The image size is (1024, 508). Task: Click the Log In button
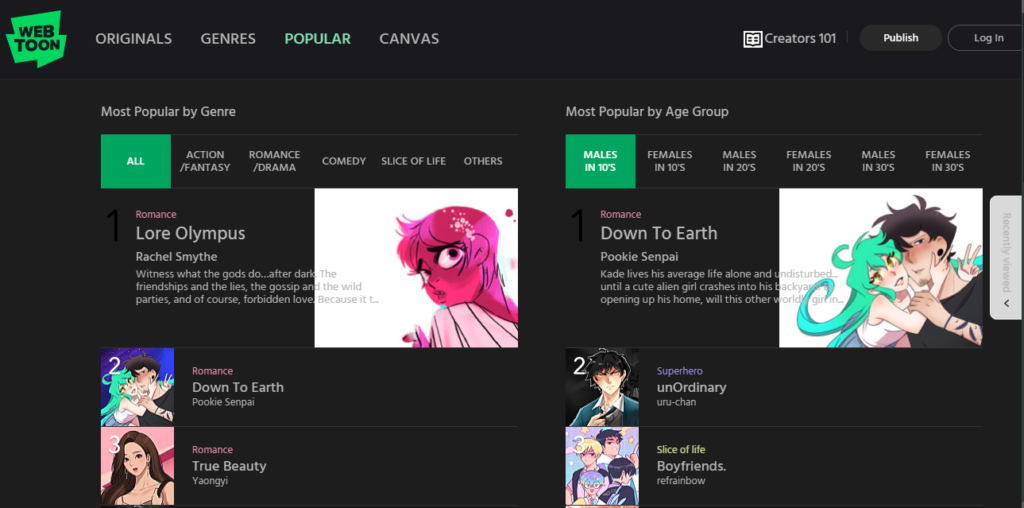[987, 38]
